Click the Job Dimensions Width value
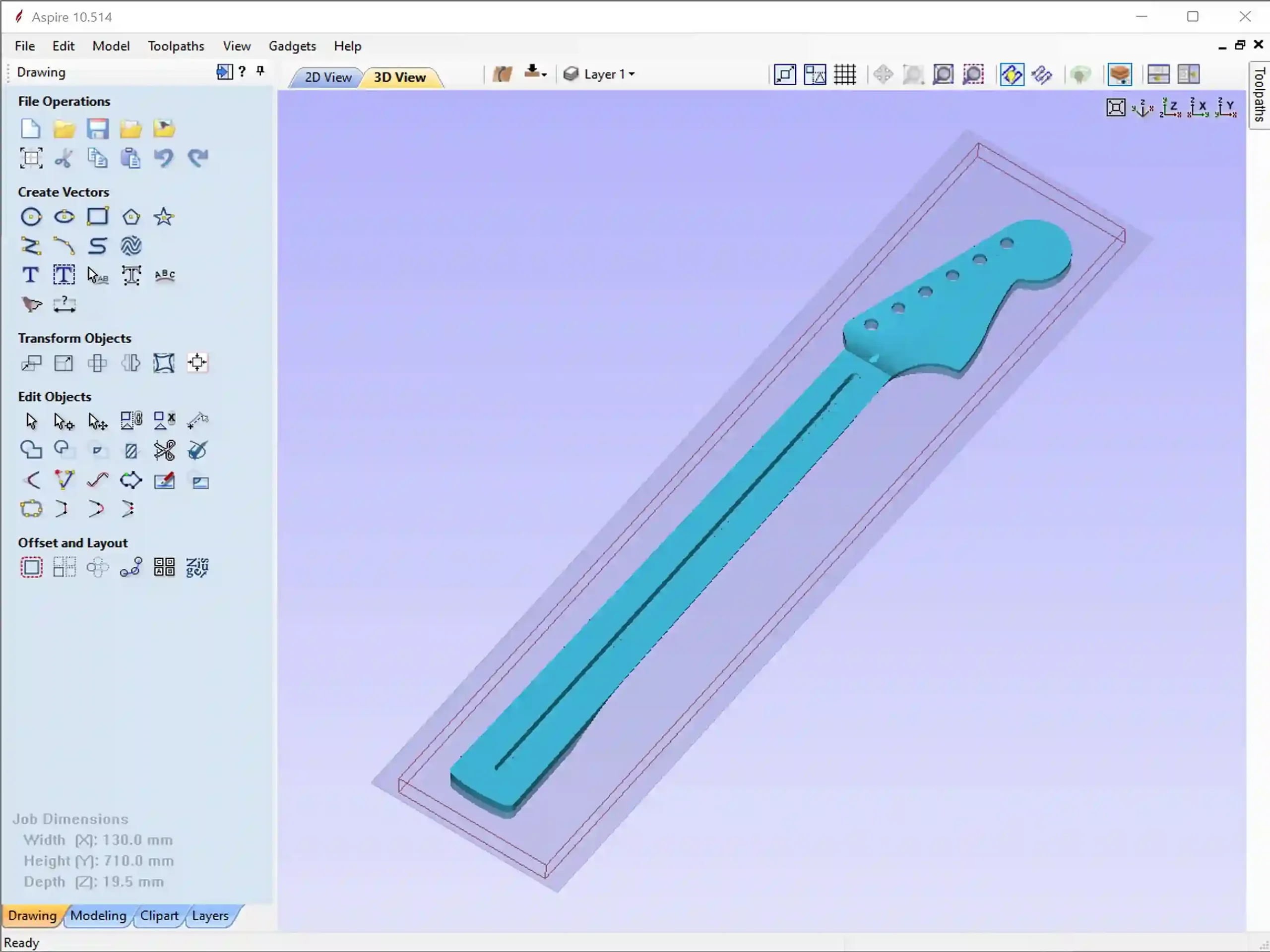This screenshot has height=952, width=1270. 137,840
